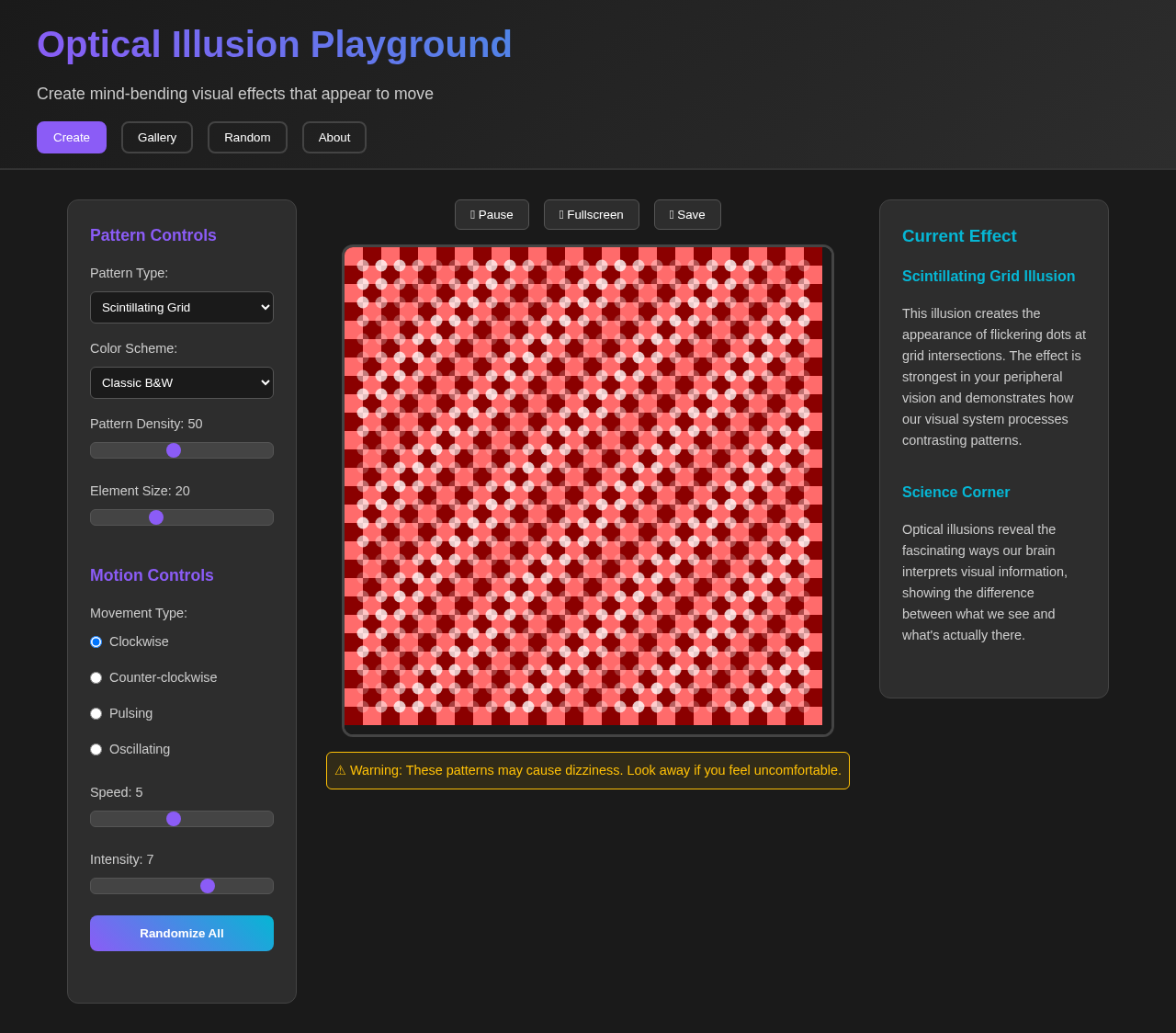Image resolution: width=1176 pixels, height=1033 pixels.
Task: Select the Create tab
Action: (71, 137)
